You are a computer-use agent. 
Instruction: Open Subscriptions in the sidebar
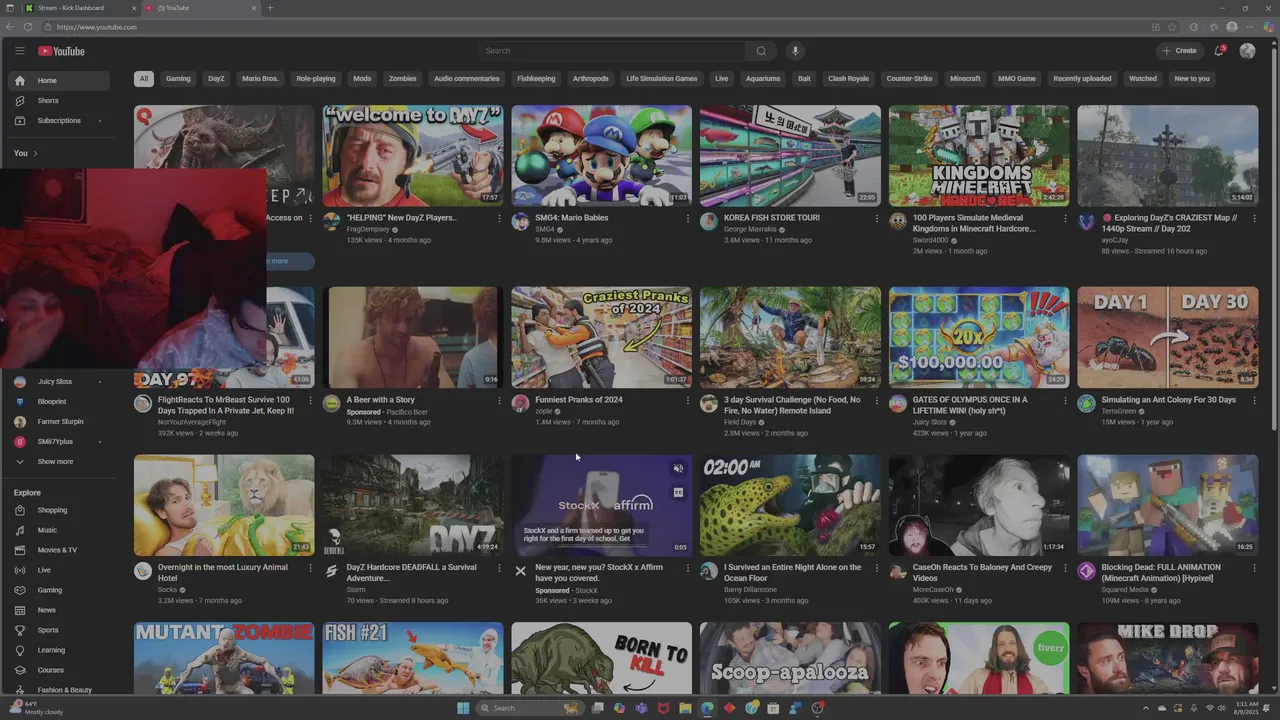coord(60,120)
